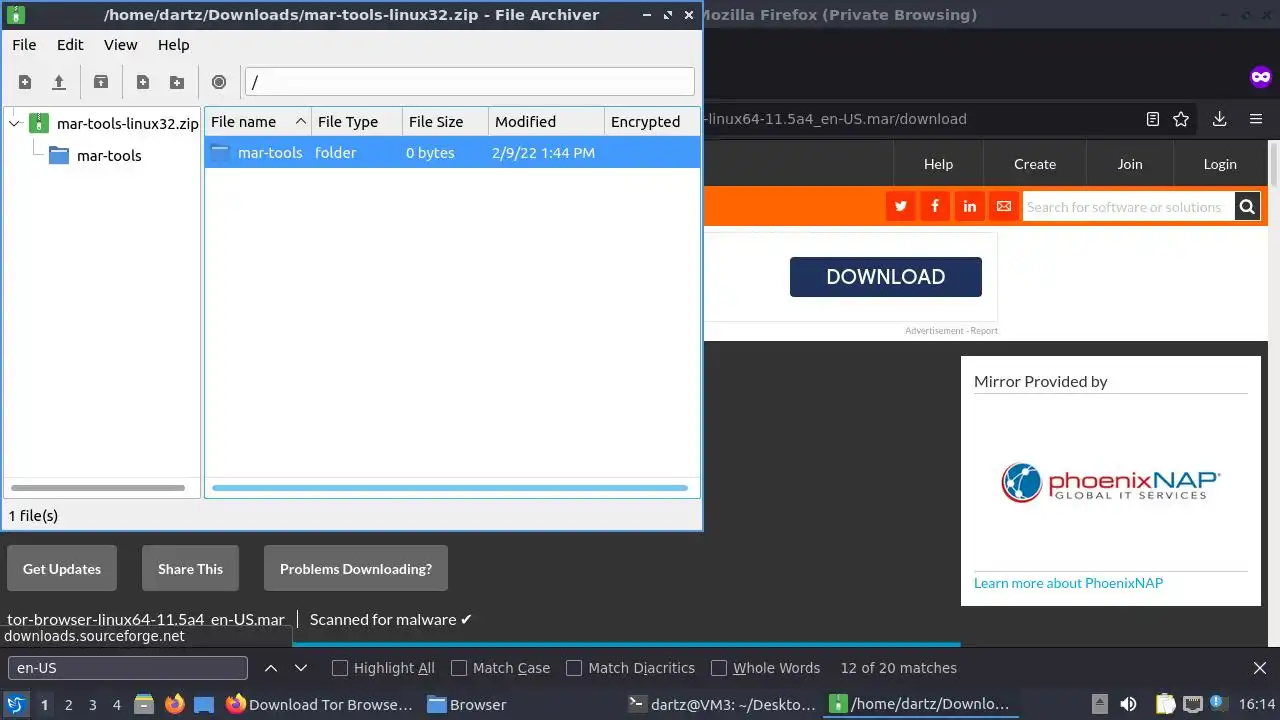Click the blue folder icon beside mar-tools in tree
Image resolution: width=1280 pixels, height=720 pixels.
(x=59, y=155)
